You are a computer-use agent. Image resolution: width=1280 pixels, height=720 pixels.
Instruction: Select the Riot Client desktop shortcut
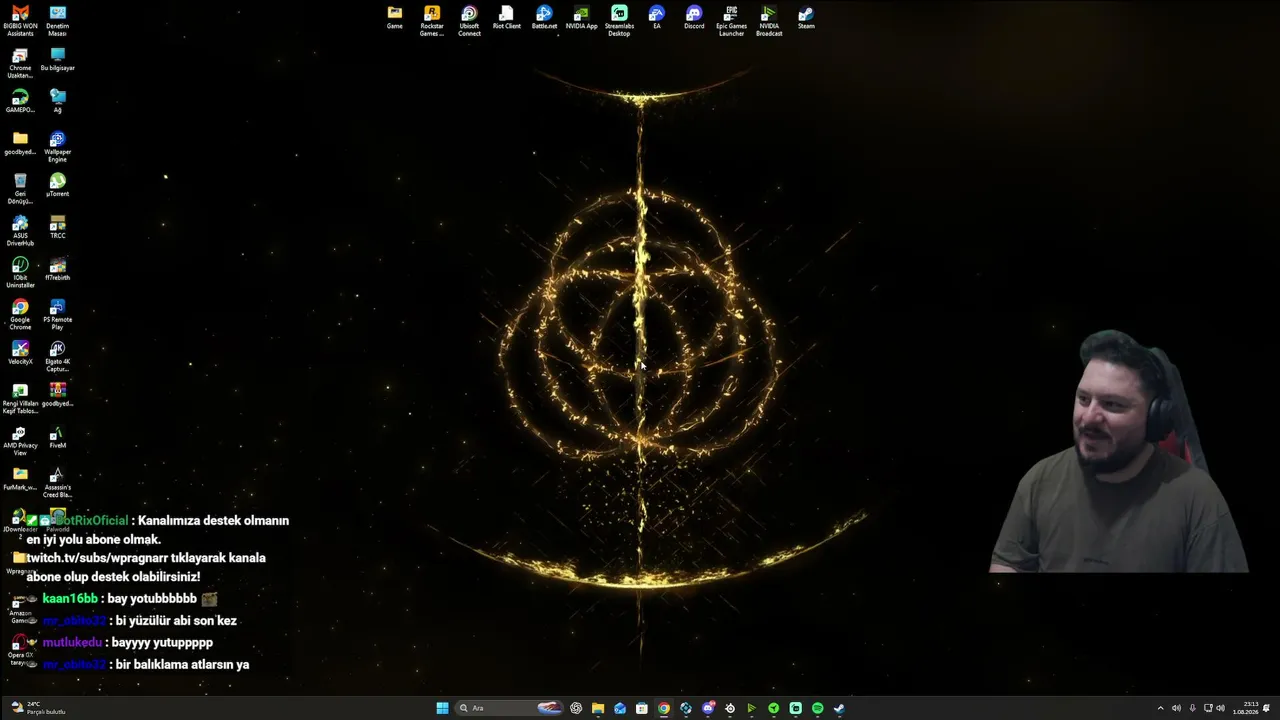point(507,18)
